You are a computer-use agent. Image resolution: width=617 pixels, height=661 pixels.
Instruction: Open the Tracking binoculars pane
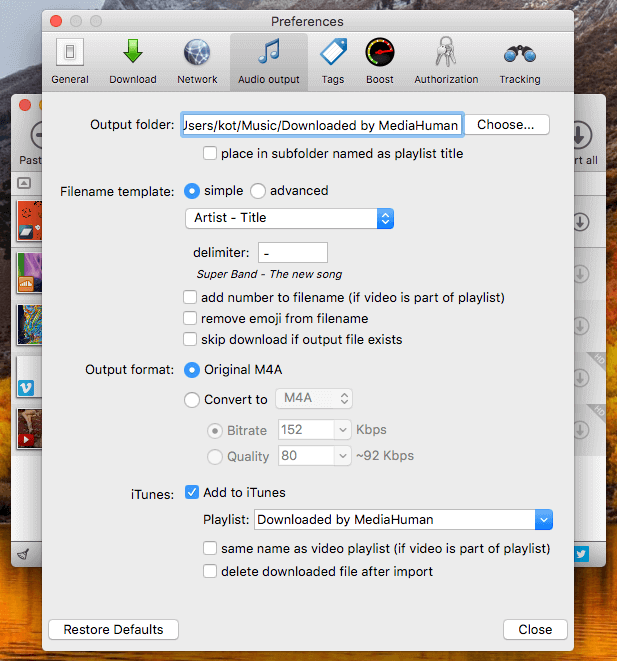click(520, 61)
